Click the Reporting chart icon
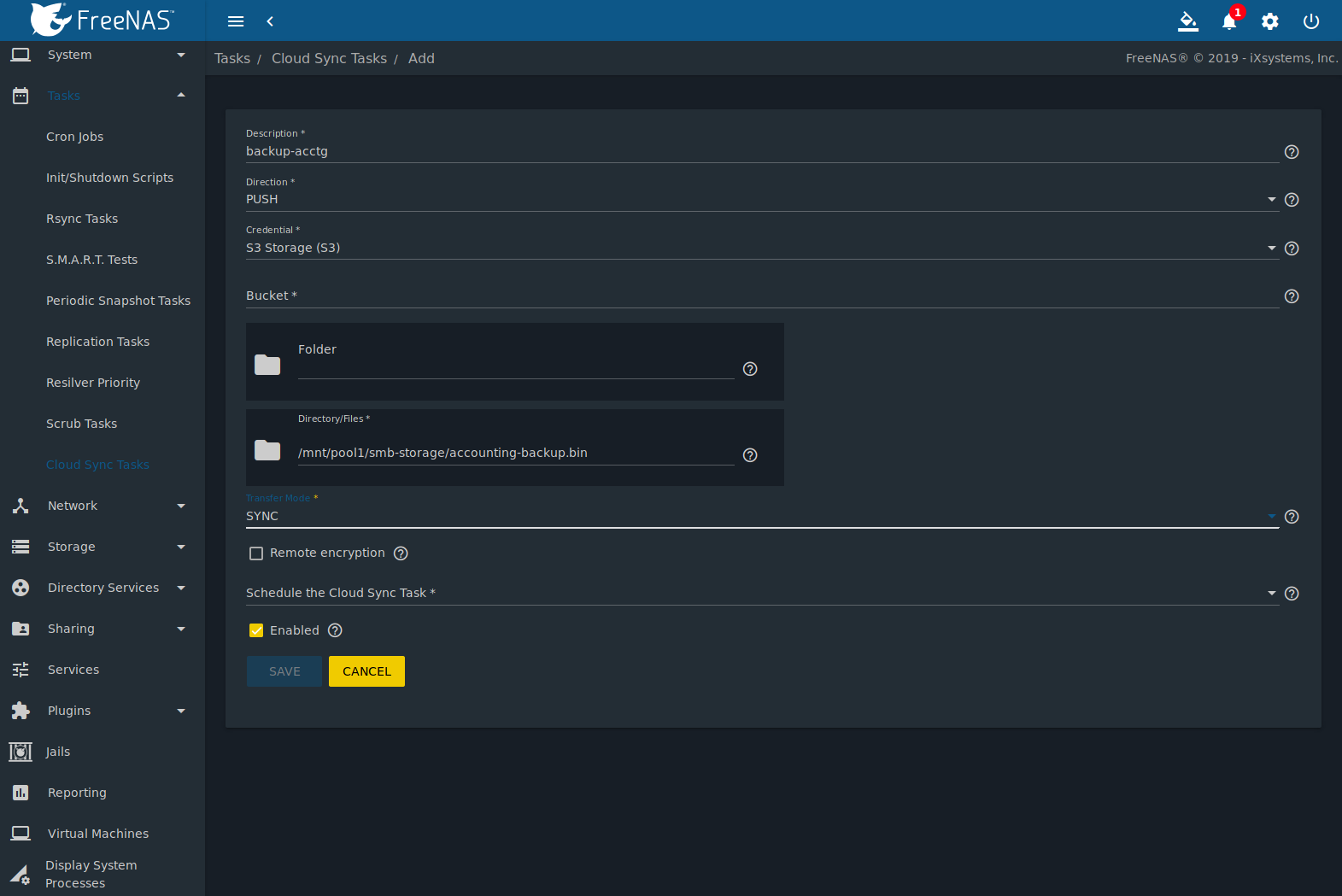This screenshot has height=896, width=1342. pos(21,793)
